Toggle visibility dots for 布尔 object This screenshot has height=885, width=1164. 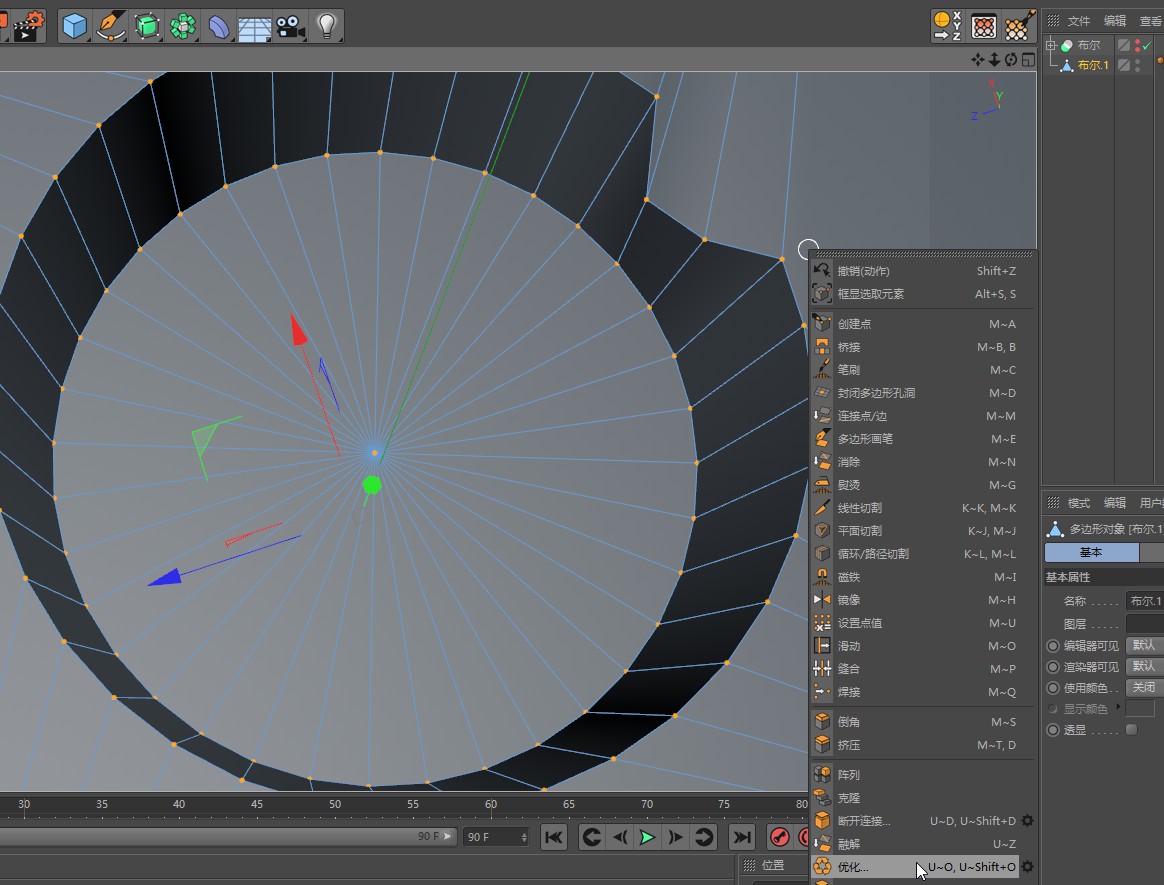[1137, 45]
